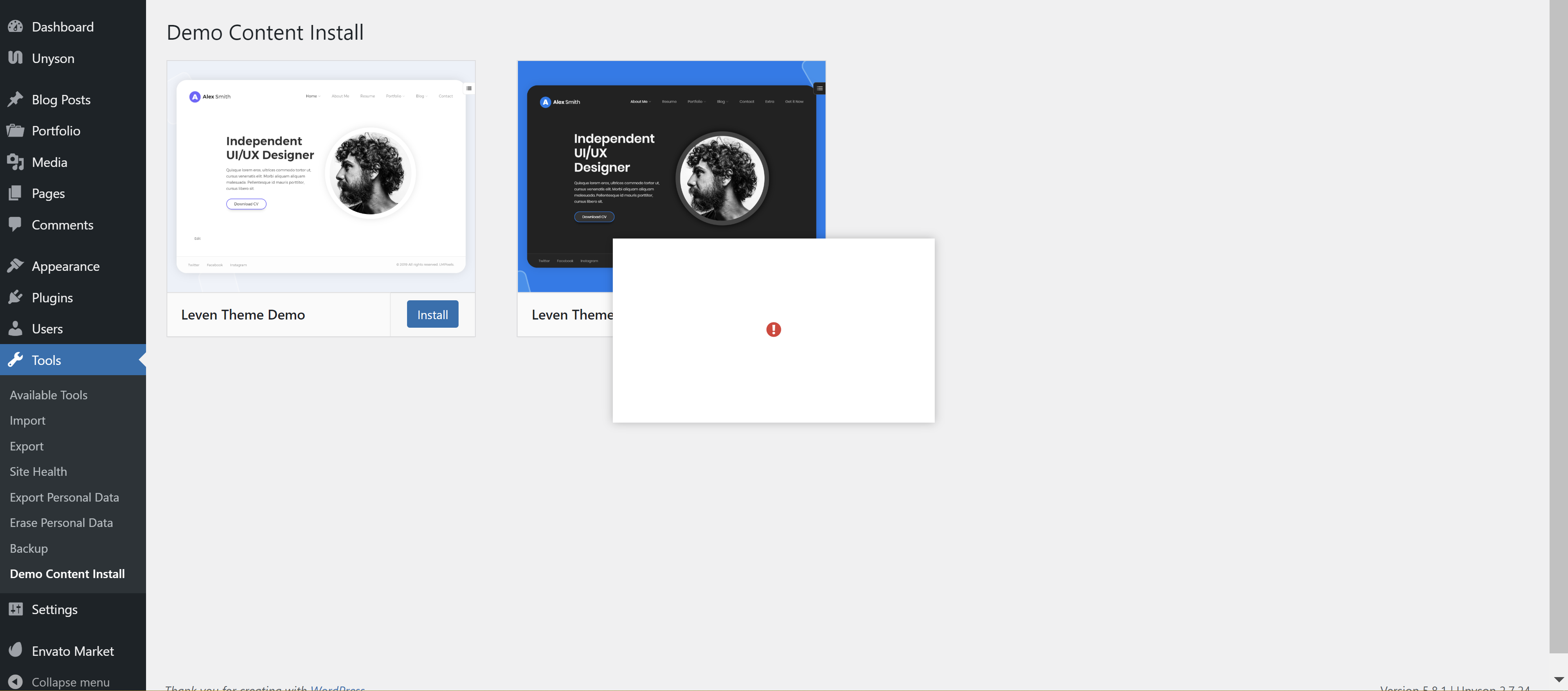Click the Tools wrench icon
Viewport: 1568px width, 691px height.
click(16, 360)
